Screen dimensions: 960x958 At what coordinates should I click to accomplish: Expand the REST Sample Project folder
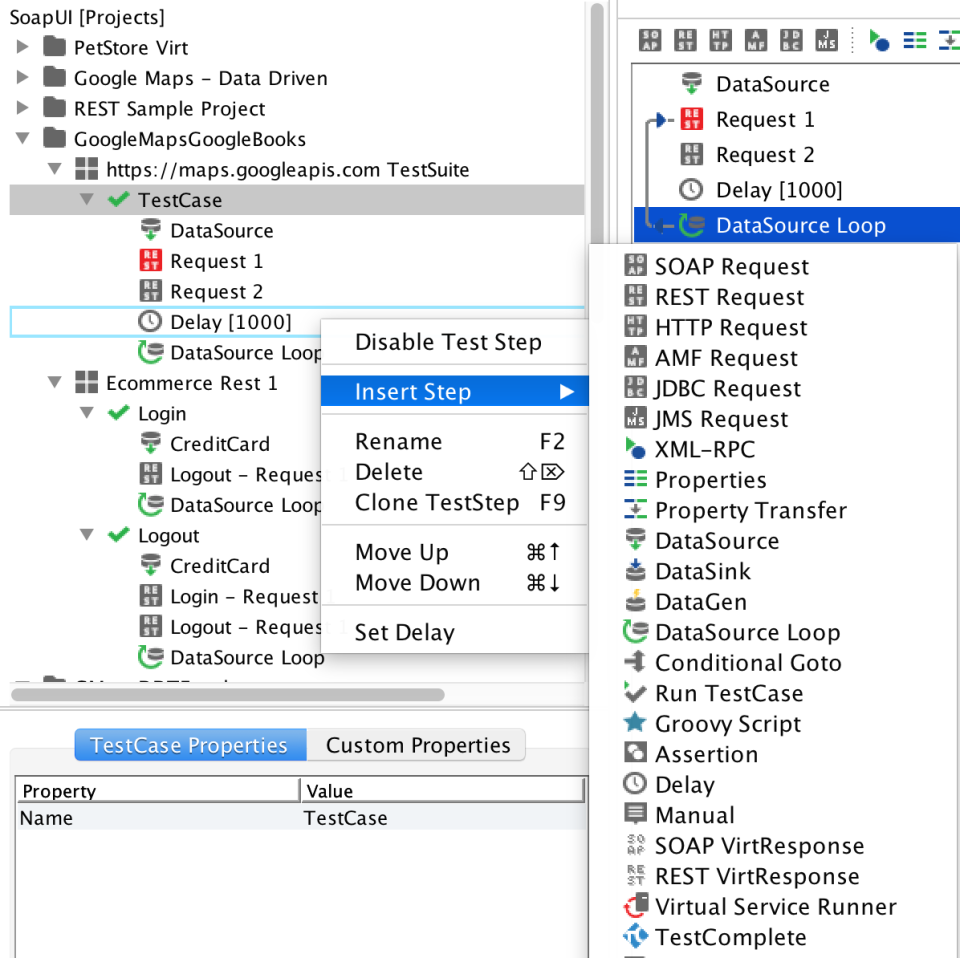(22, 108)
